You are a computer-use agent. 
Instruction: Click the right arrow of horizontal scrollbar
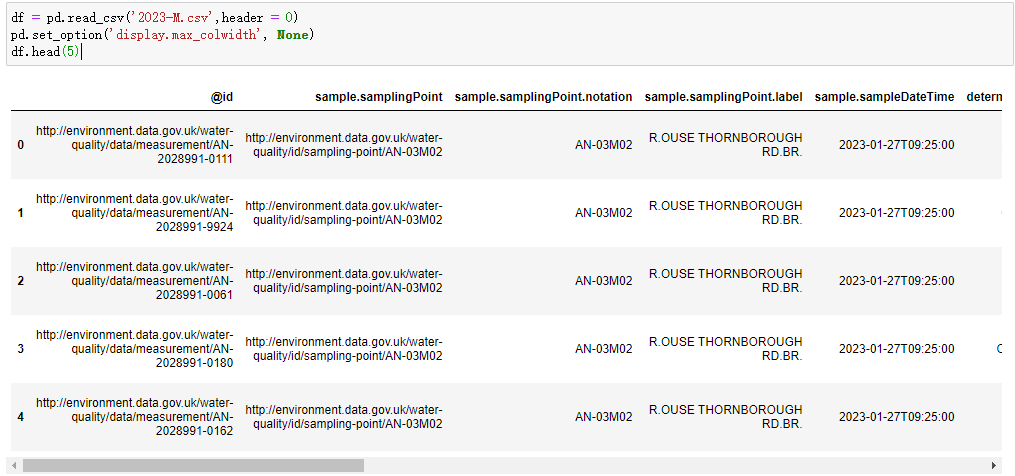(994, 465)
